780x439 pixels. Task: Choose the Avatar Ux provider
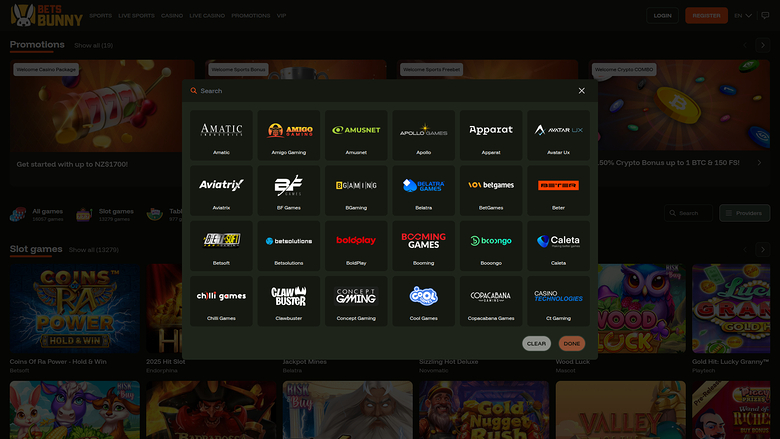558,135
